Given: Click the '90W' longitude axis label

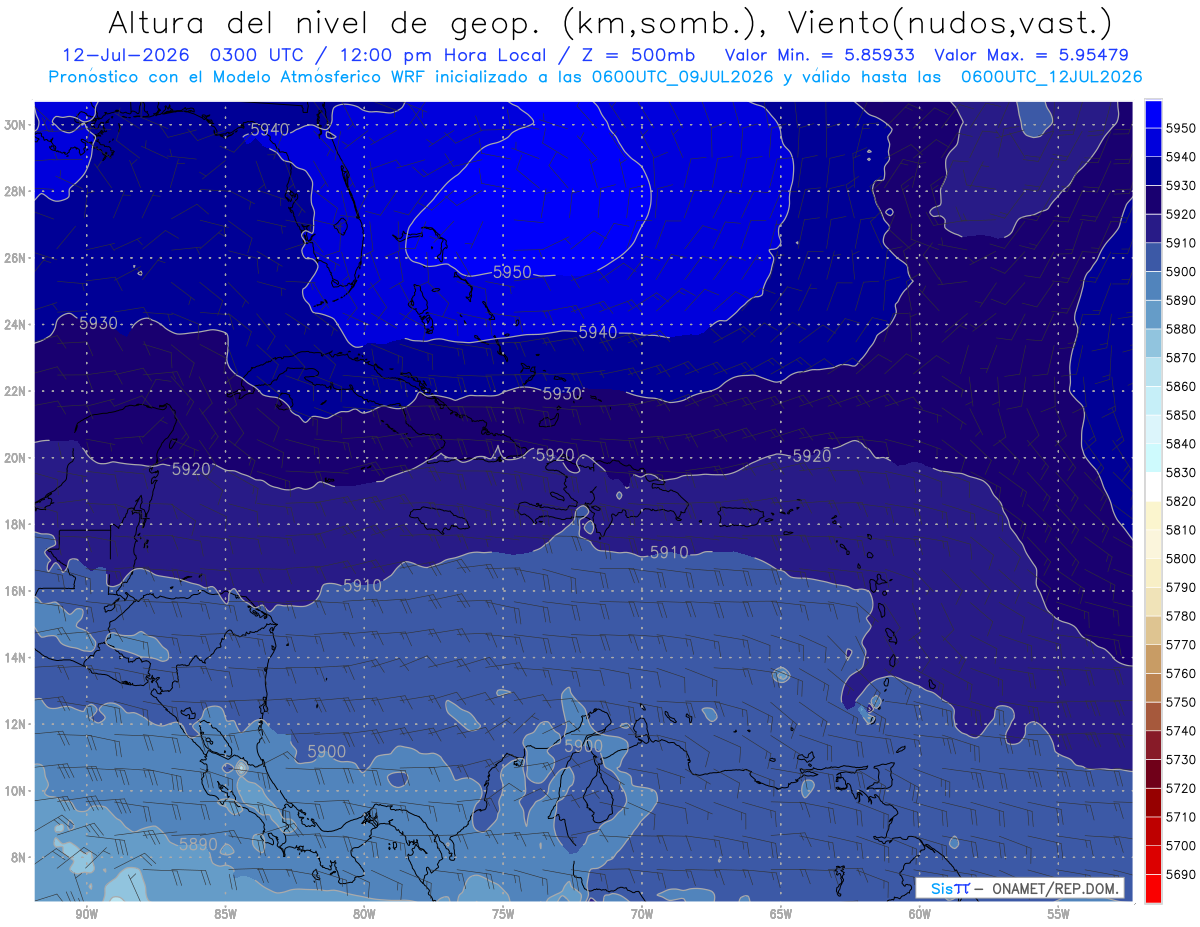Looking at the screenshot, I should tap(86, 914).
